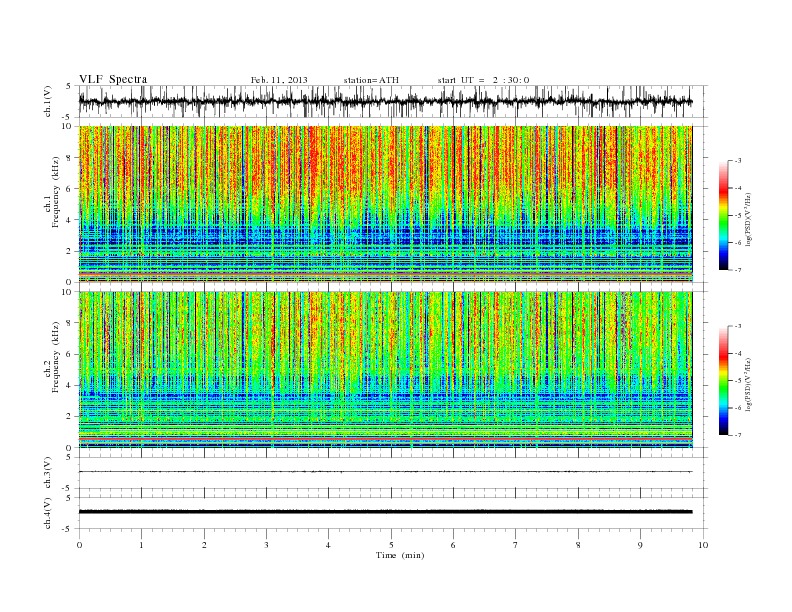The height and width of the screenshot is (612, 792).
Task: Click inside the ch.2 spectrogram panel
Action: pyautogui.click(x=385, y=369)
